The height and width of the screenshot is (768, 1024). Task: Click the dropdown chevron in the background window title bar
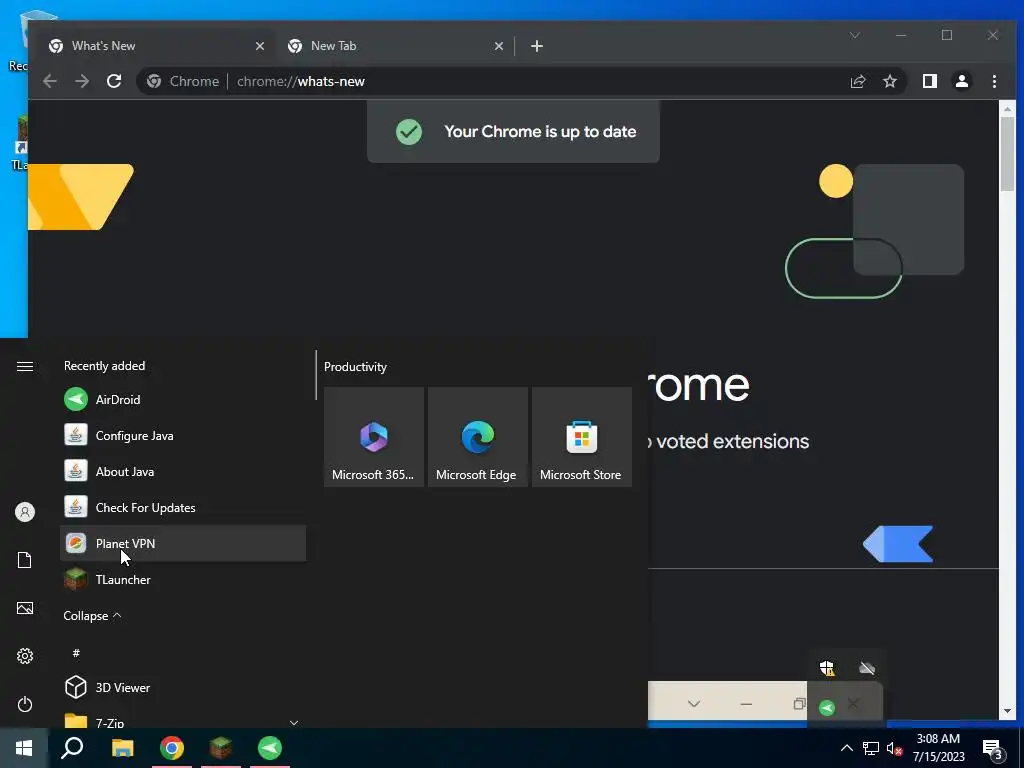coord(694,703)
